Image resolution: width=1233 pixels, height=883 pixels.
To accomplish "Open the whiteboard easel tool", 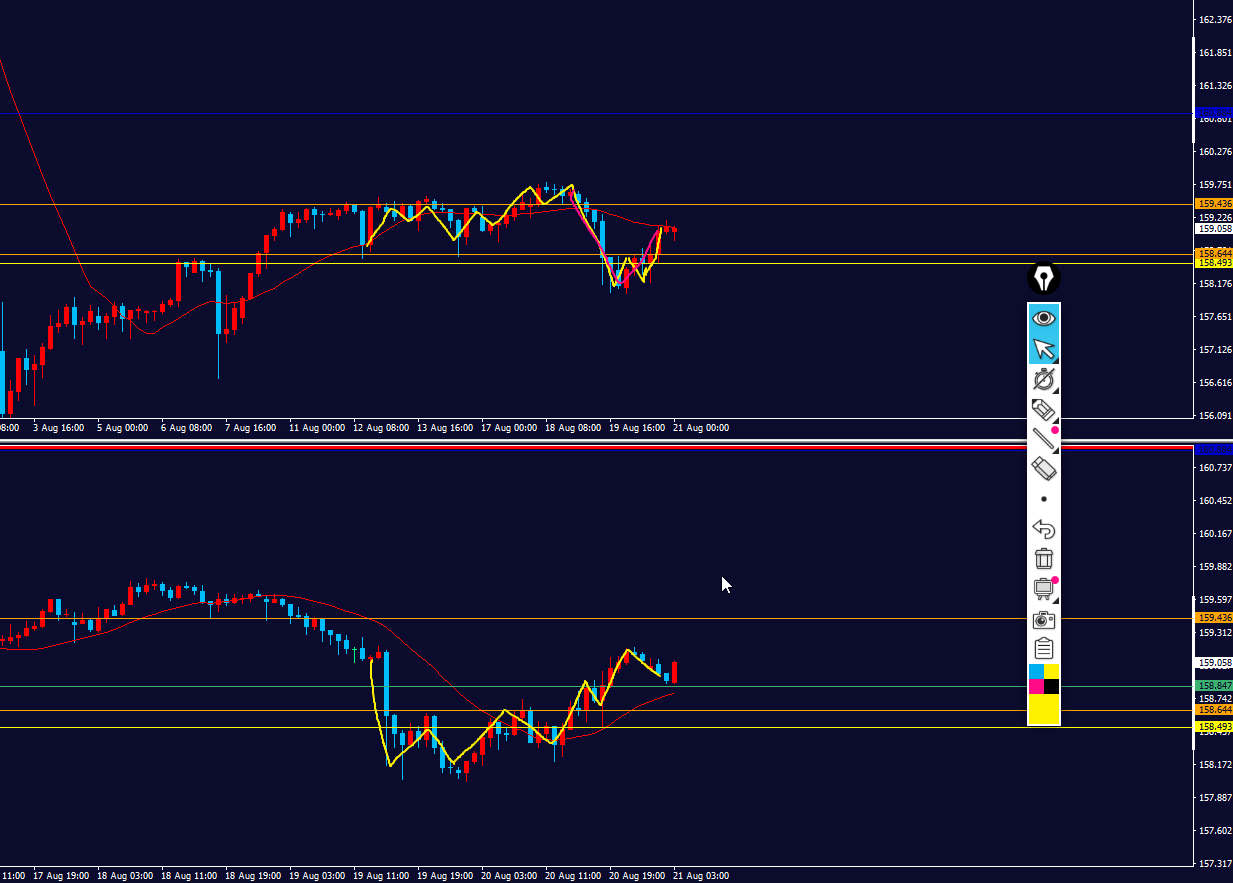I will click(1044, 588).
